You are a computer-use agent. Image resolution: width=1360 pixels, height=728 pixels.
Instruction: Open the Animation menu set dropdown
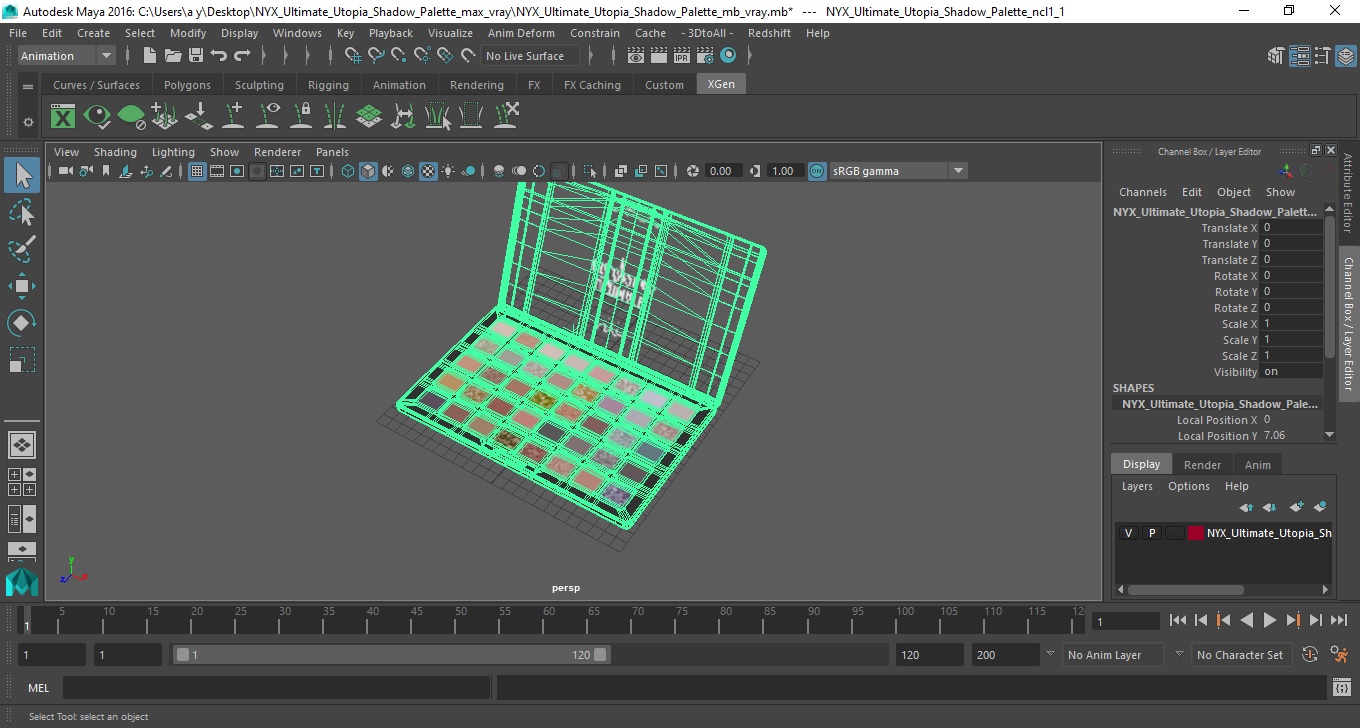pyautogui.click(x=66, y=56)
